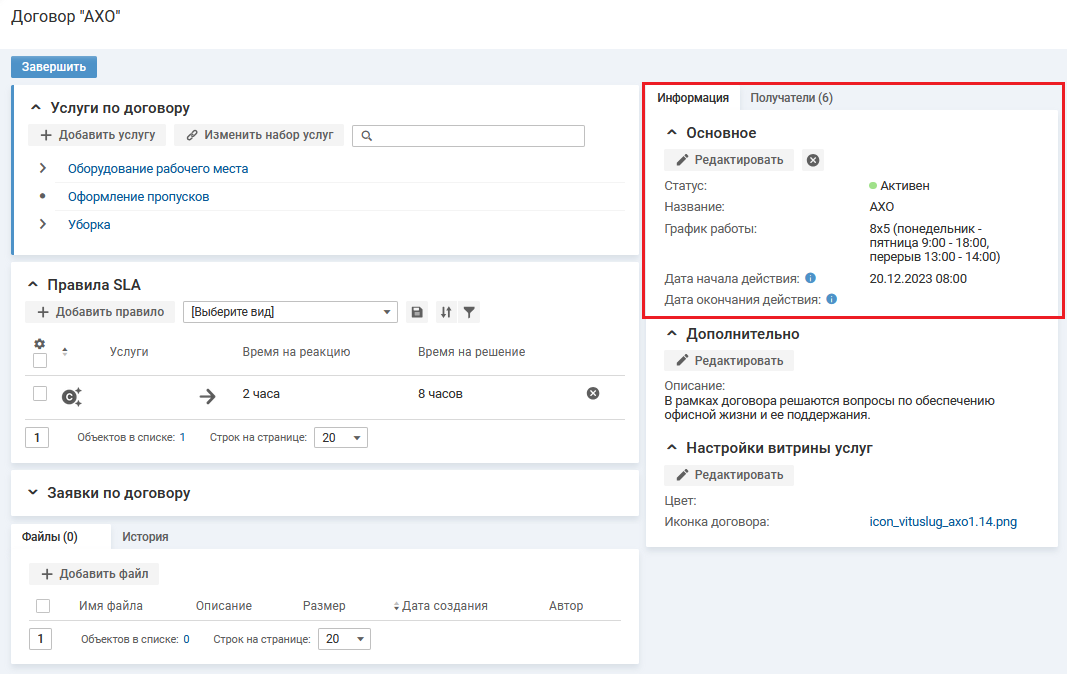Expand the Оборудование рабочего места service
1067x674 pixels.
click(43, 169)
